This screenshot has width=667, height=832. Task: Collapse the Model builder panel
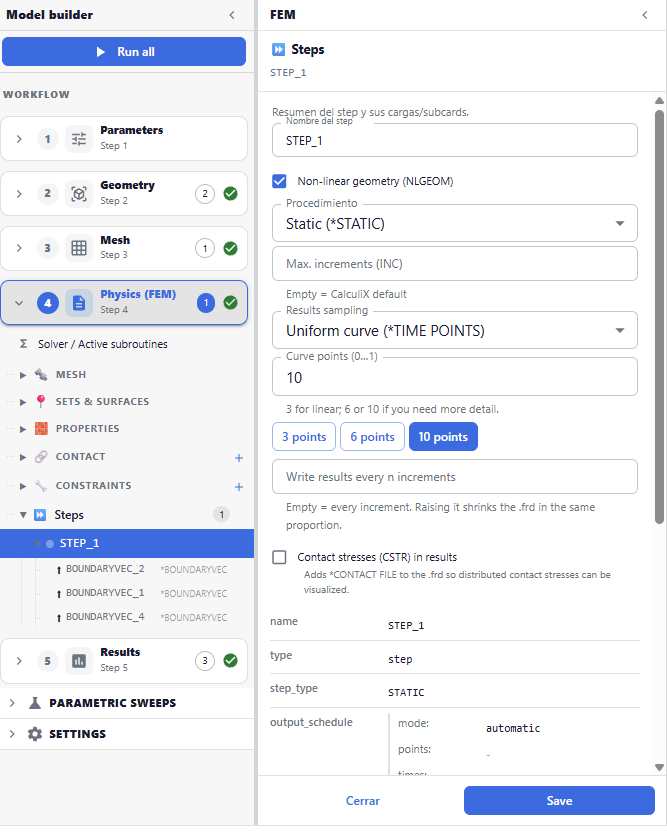click(232, 15)
